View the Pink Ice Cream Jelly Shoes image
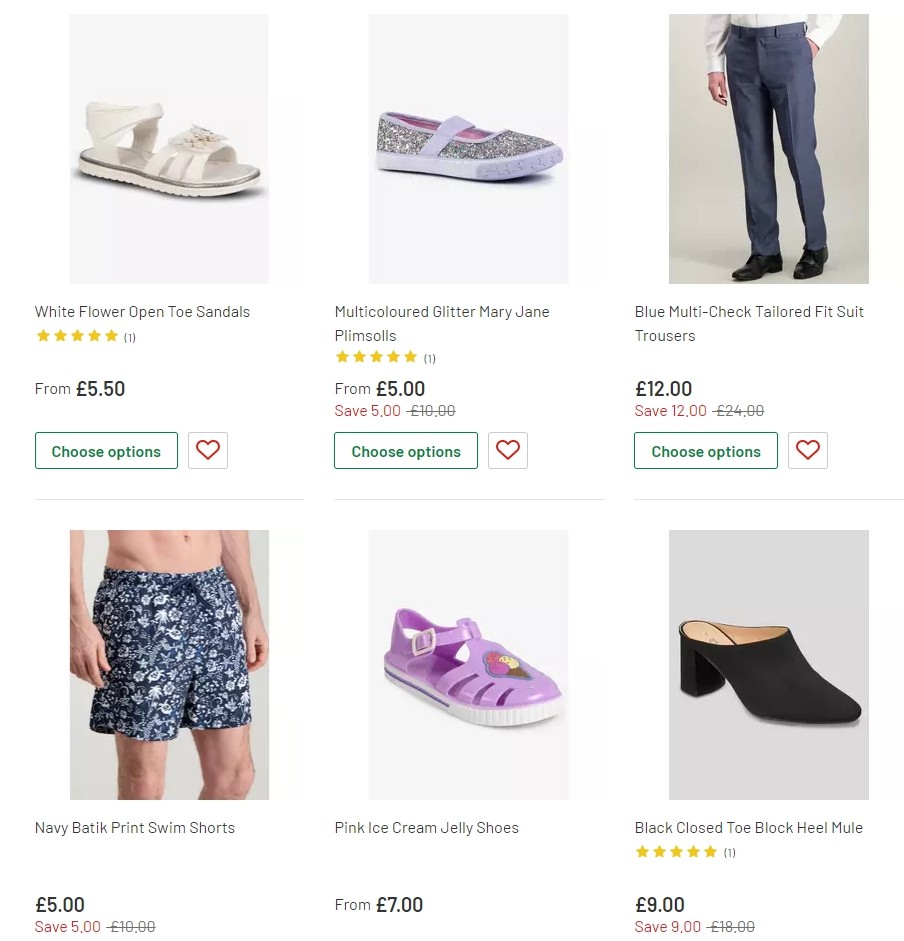The image size is (904, 941). tap(470, 664)
